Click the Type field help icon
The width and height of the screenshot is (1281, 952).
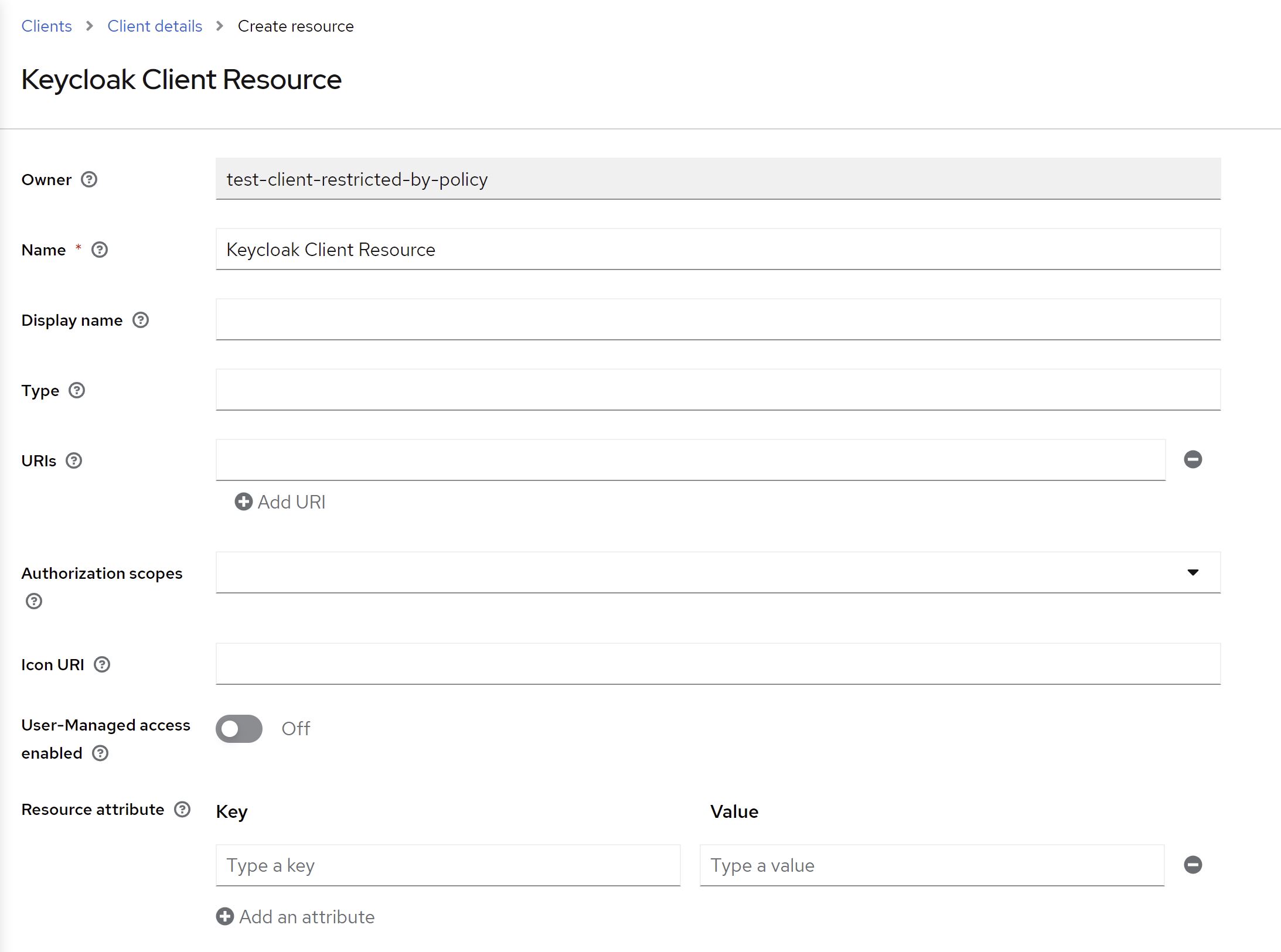77,391
